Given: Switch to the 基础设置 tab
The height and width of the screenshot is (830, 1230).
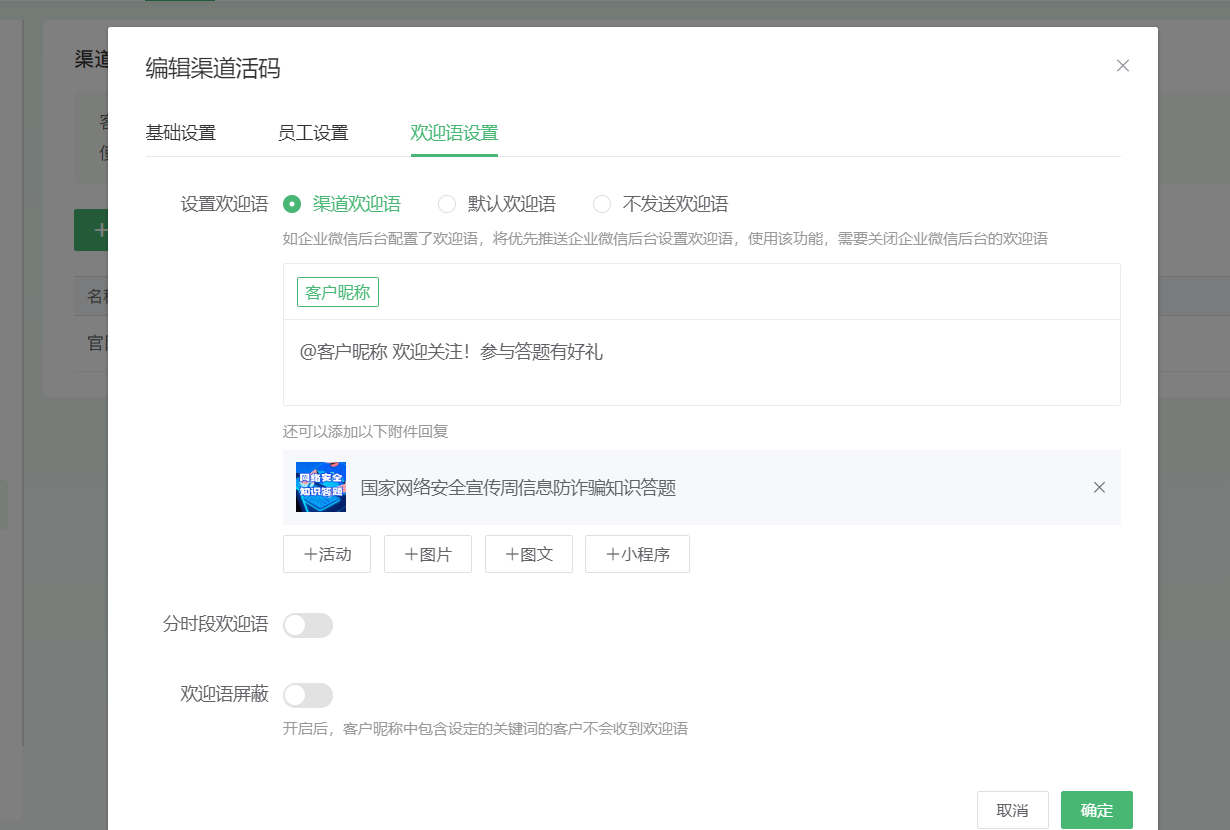Looking at the screenshot, I should pyautogui.click(x=181, y=133).
